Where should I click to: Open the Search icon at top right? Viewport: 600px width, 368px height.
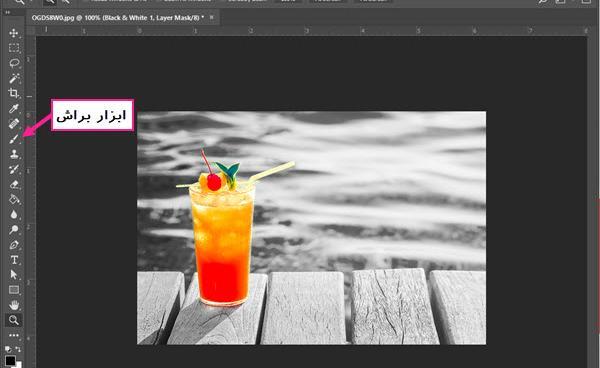point(543,2)
